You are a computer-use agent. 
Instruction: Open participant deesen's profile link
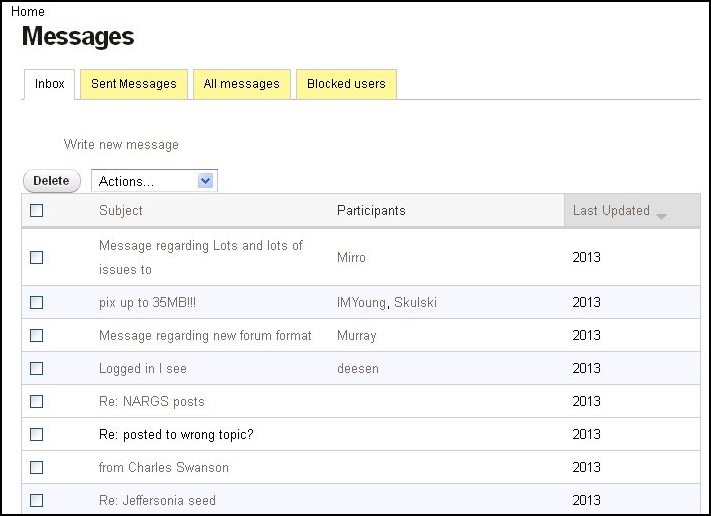pyautogui.click(x=356, y=369)
